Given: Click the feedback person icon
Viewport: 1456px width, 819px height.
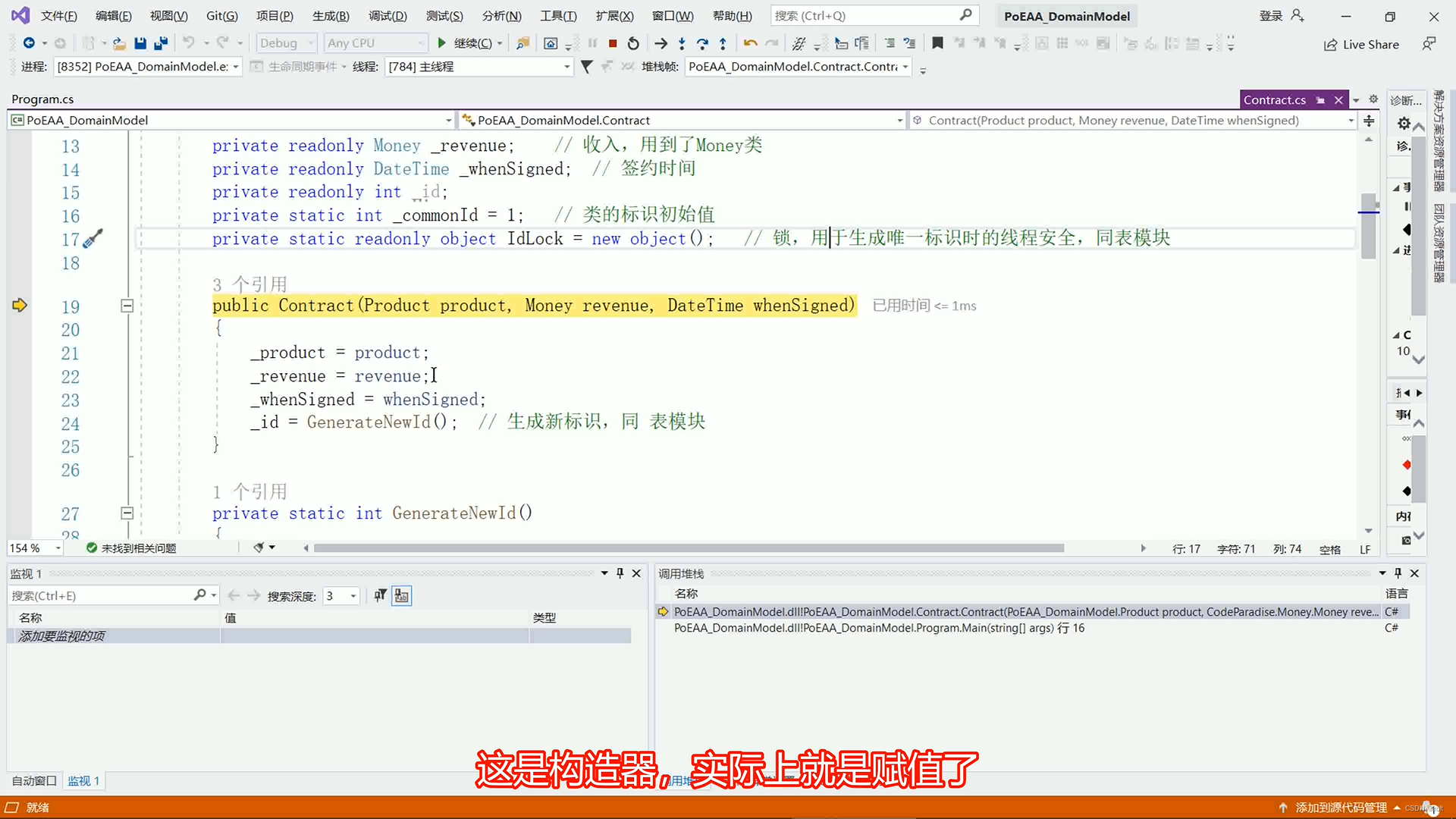Looking at the screenshot, I should (x=1429, y=44).
